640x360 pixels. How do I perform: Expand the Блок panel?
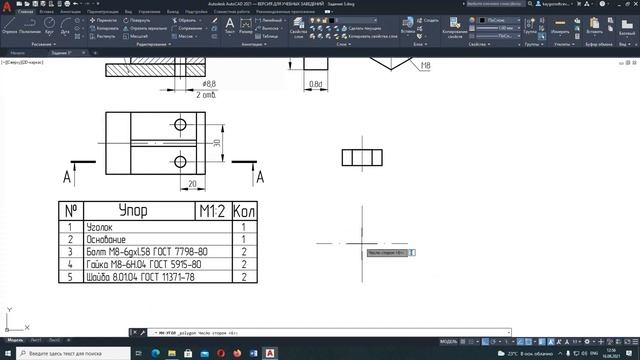[x=420, y=44]
